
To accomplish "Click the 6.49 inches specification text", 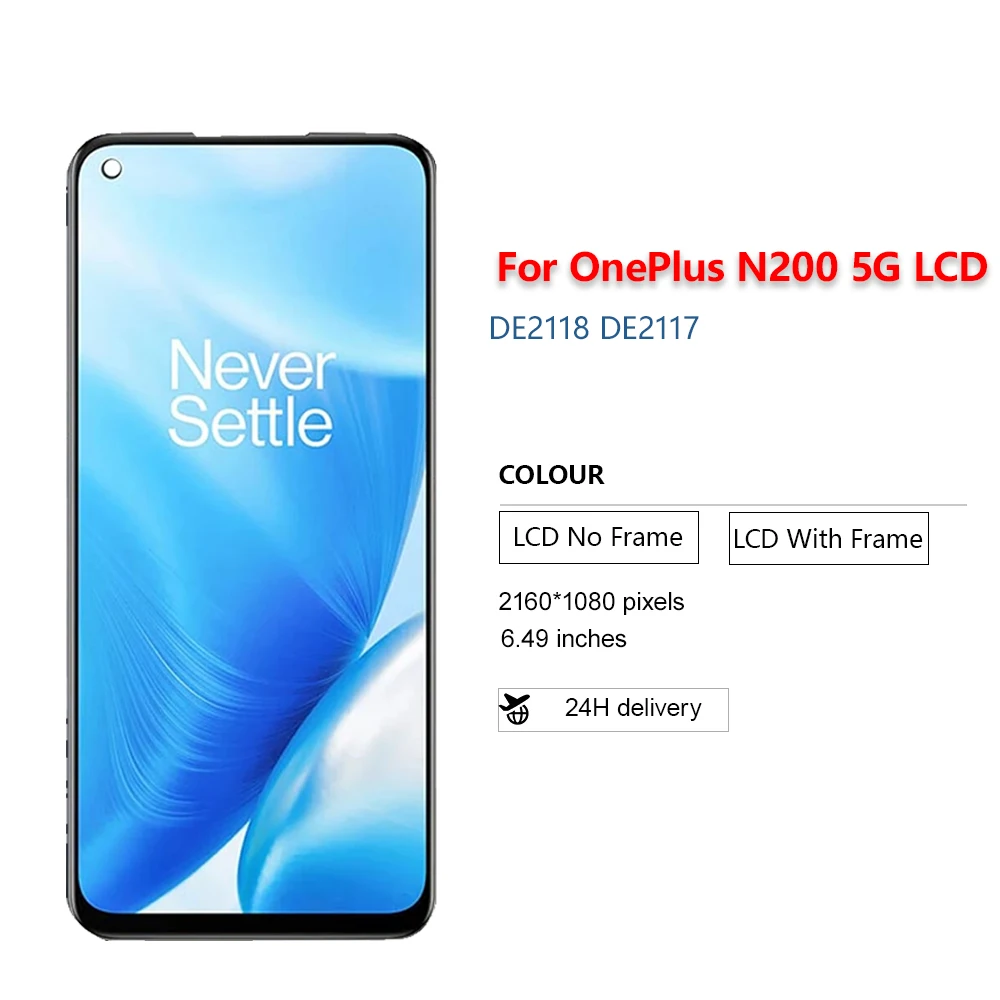I will [563, 638].
